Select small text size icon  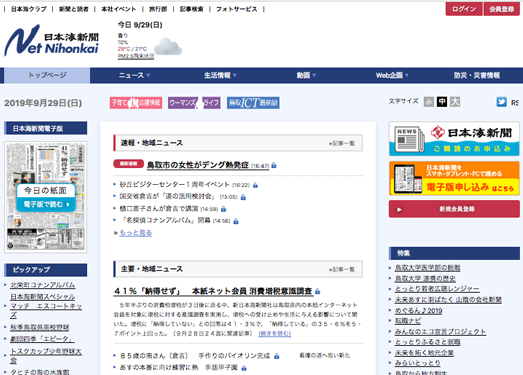(429, 102)
